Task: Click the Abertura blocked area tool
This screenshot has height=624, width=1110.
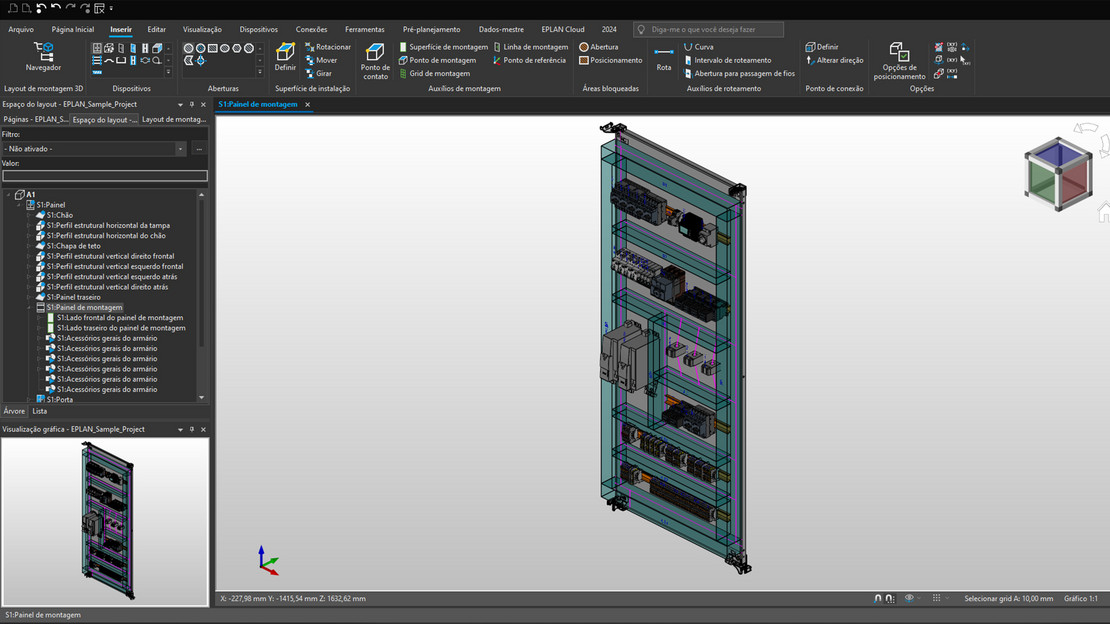Action: point(598,47)
